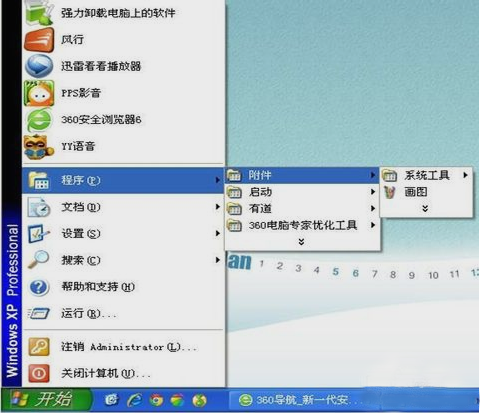Click the 运行(R) run icon
The height and width of the screenshot is (413, 480).
pyautogui.click(x=39, y=313)
